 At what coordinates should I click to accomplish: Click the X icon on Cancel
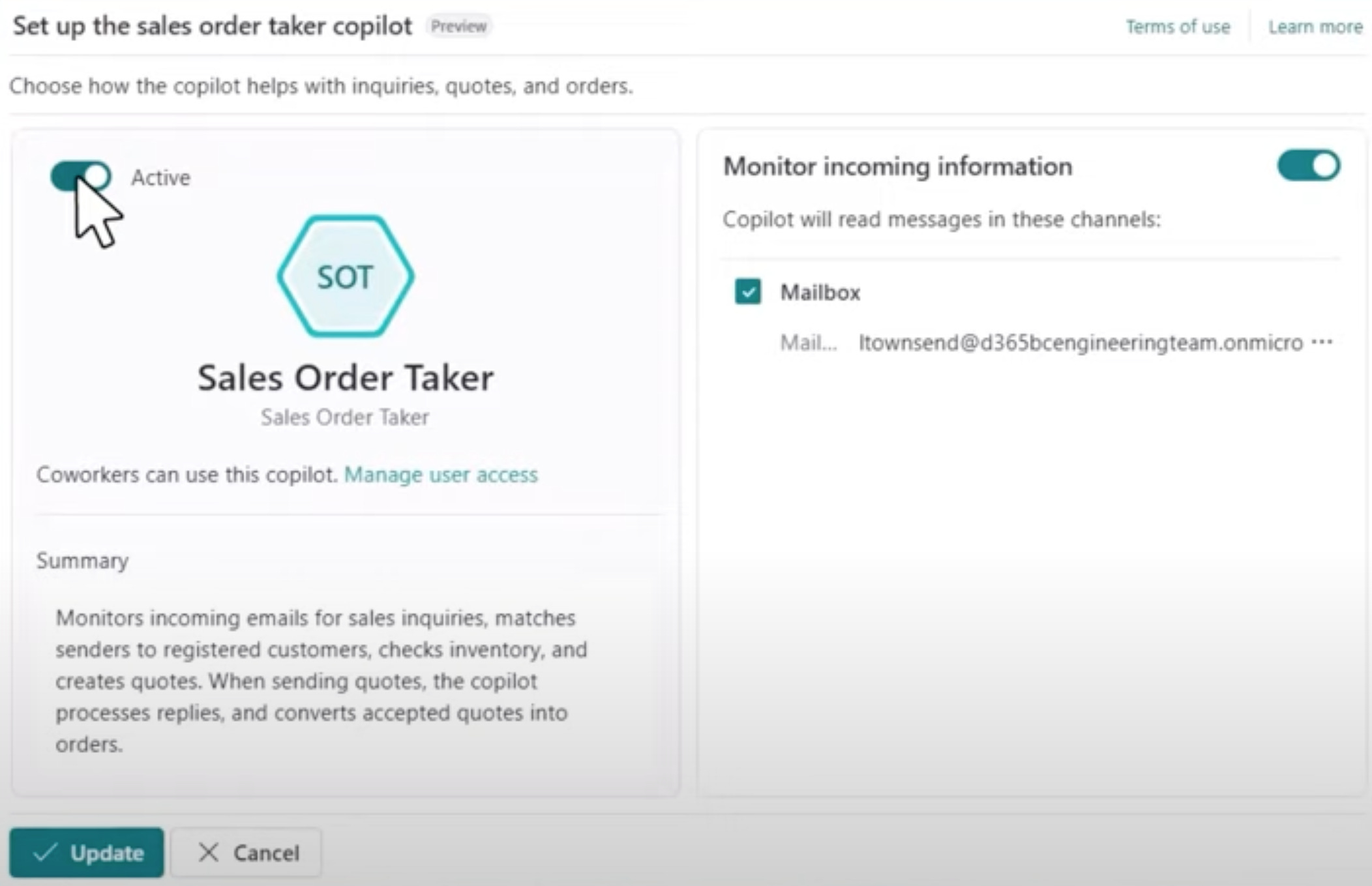209,852
